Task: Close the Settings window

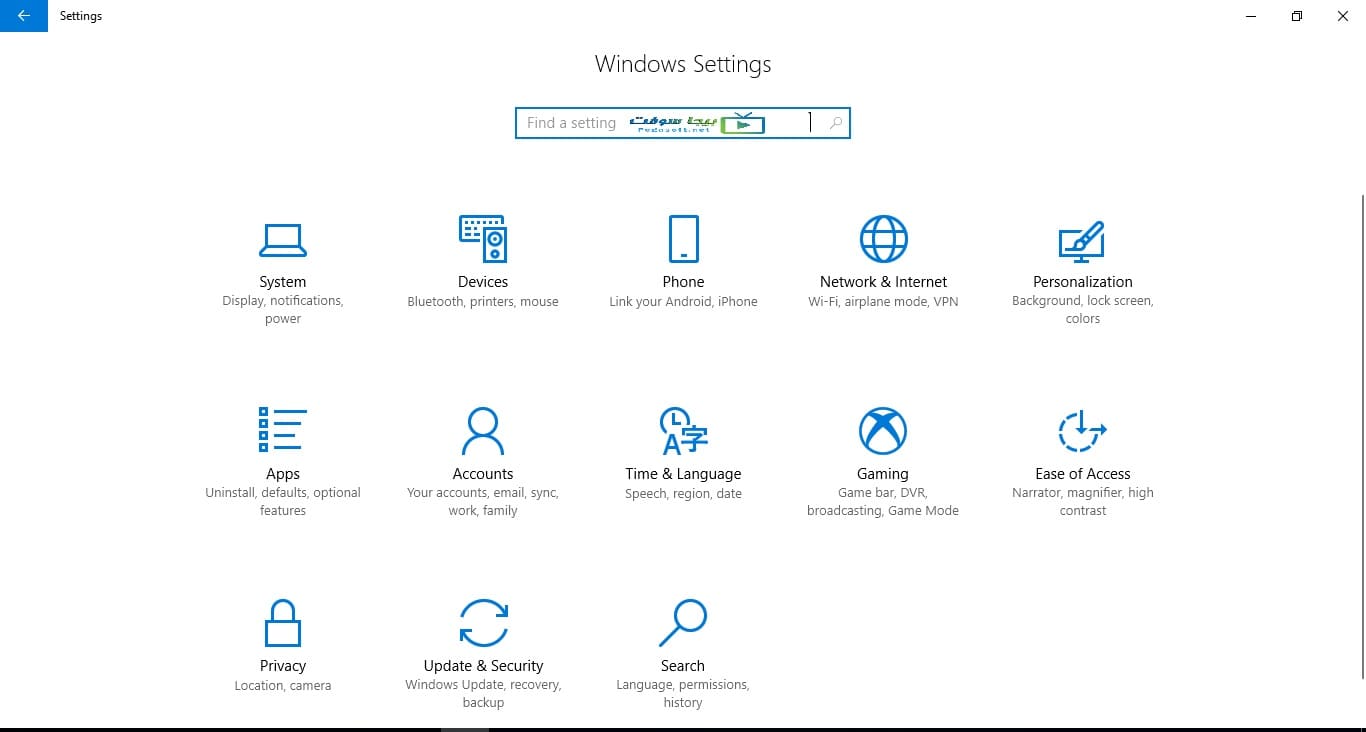Action: (x=1343, y=16)
